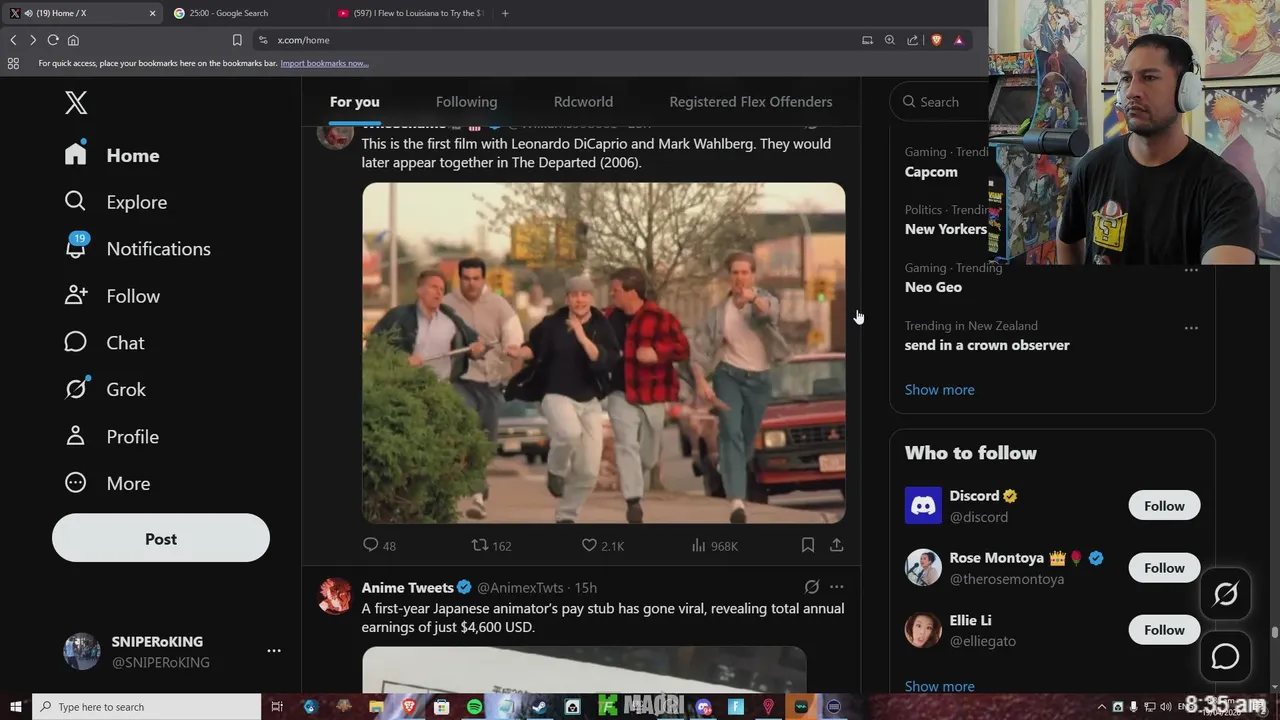Open More menu in X sidebar
Image resolution: width=1280 pixels, height=720 pixels.
(107, 483)
